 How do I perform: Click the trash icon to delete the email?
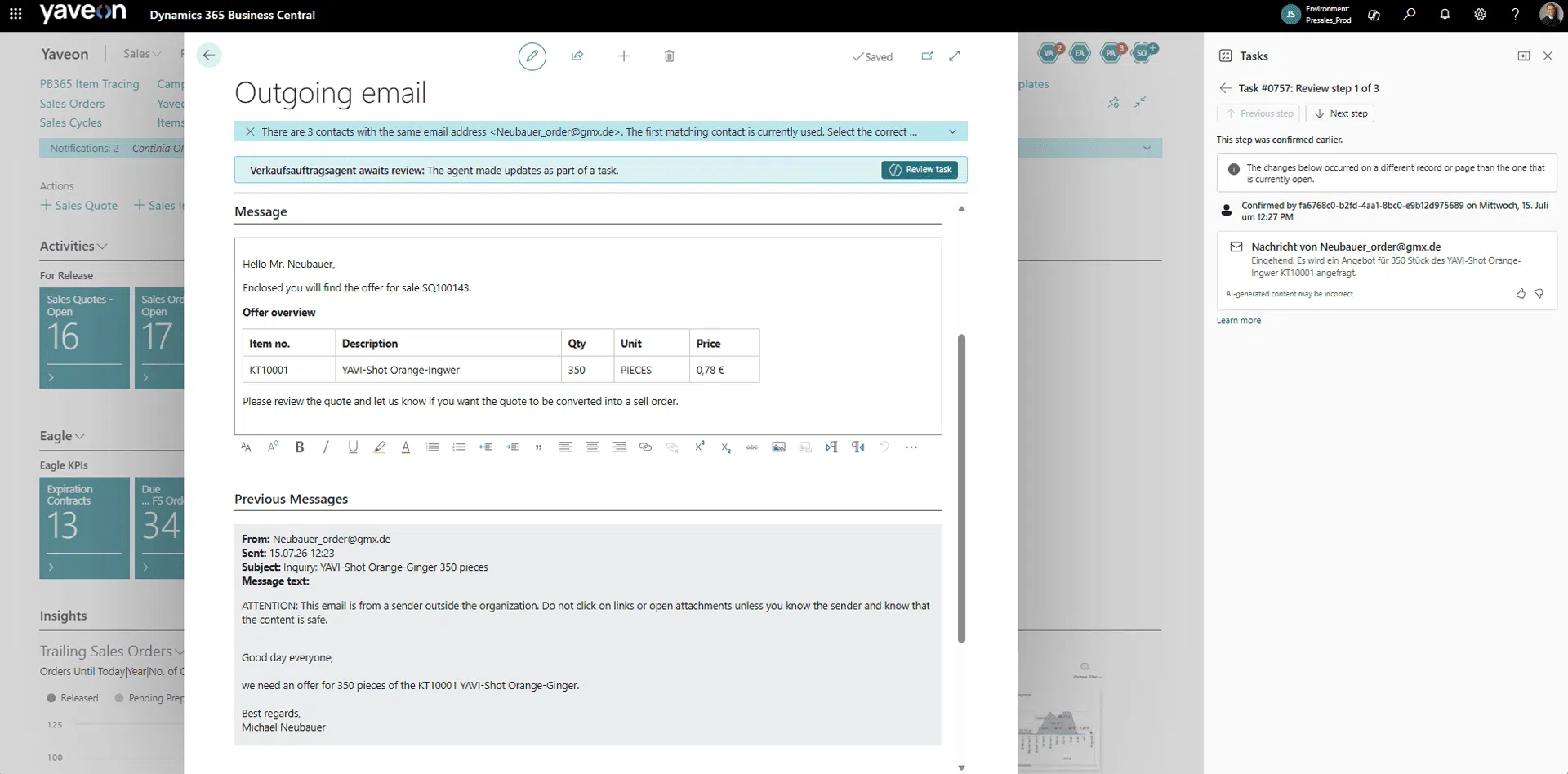[x=669, y=56]
